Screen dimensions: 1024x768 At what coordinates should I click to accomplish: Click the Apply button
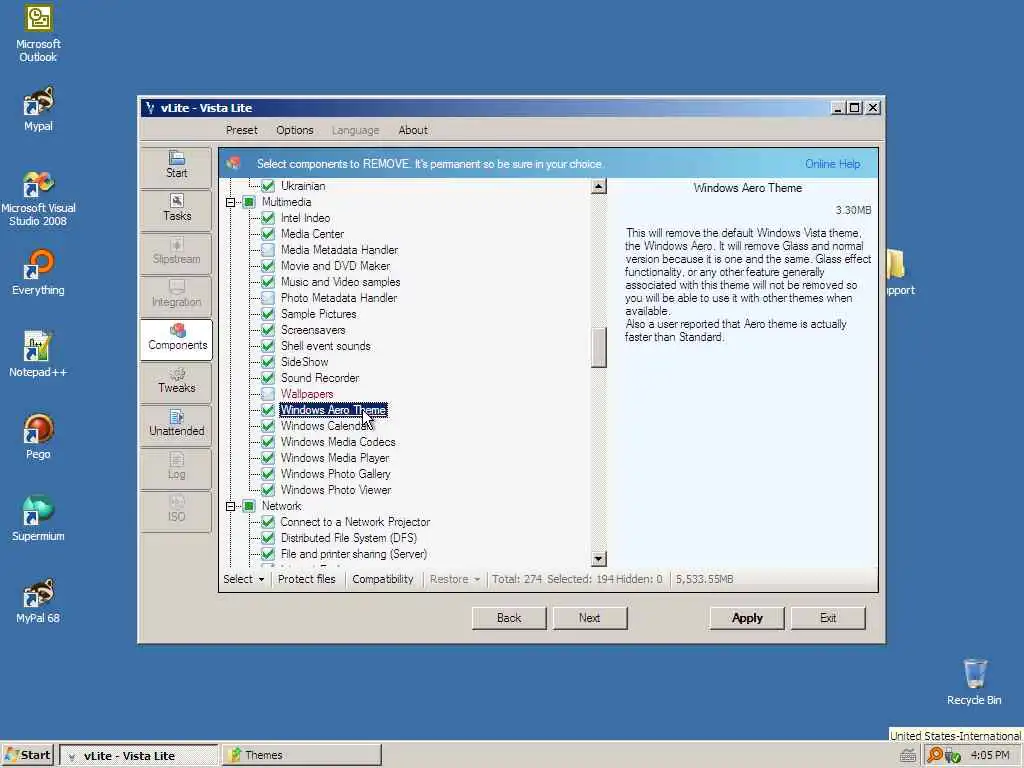pyautogui.click(x=747, y=618)
